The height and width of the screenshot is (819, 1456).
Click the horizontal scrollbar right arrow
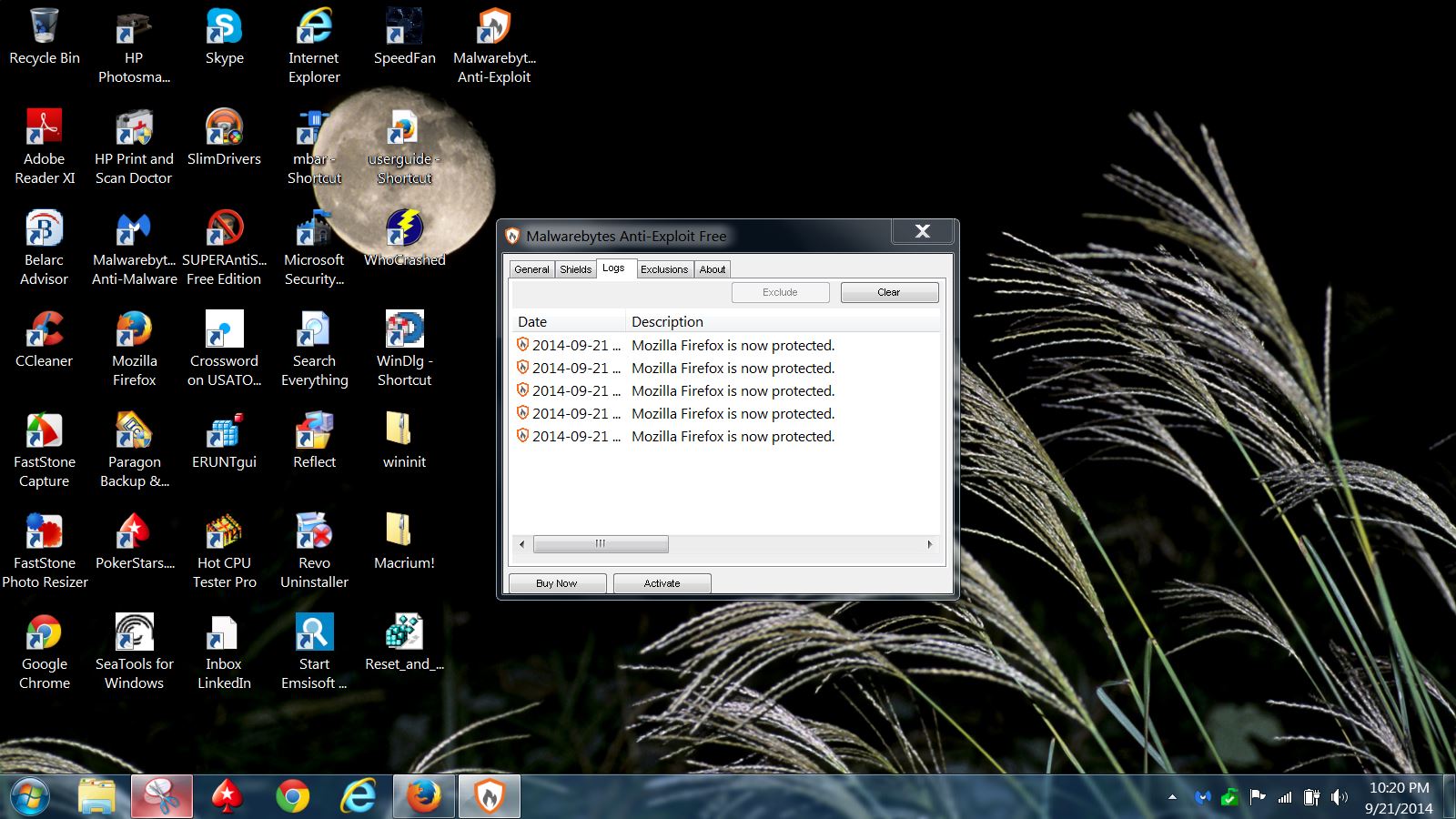coord(929,544)
